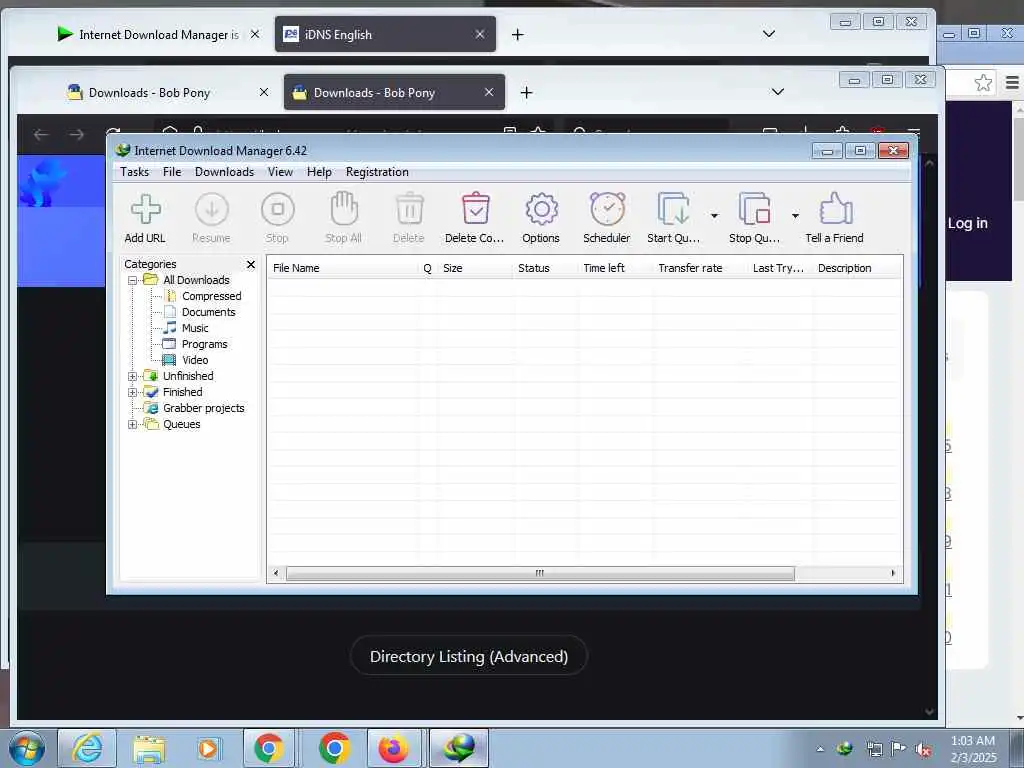Click the horizontal scrollbar thumb in download list

pos(540,573)
